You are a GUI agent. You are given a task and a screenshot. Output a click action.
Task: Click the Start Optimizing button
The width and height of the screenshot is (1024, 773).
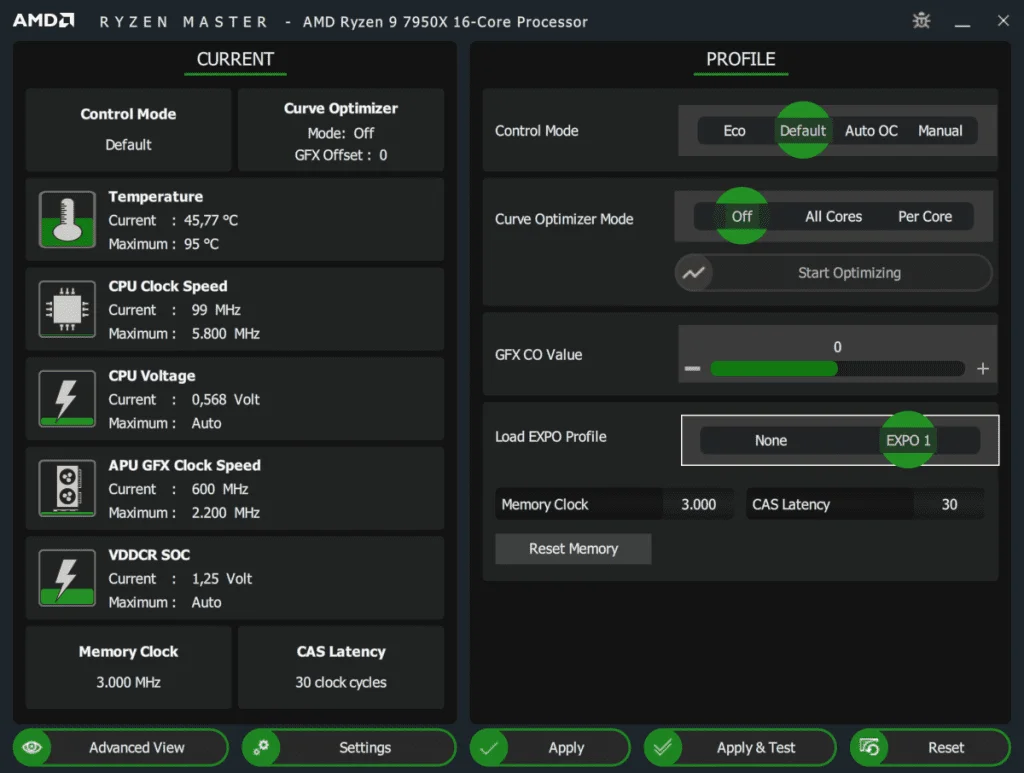(x=834, y=273)
